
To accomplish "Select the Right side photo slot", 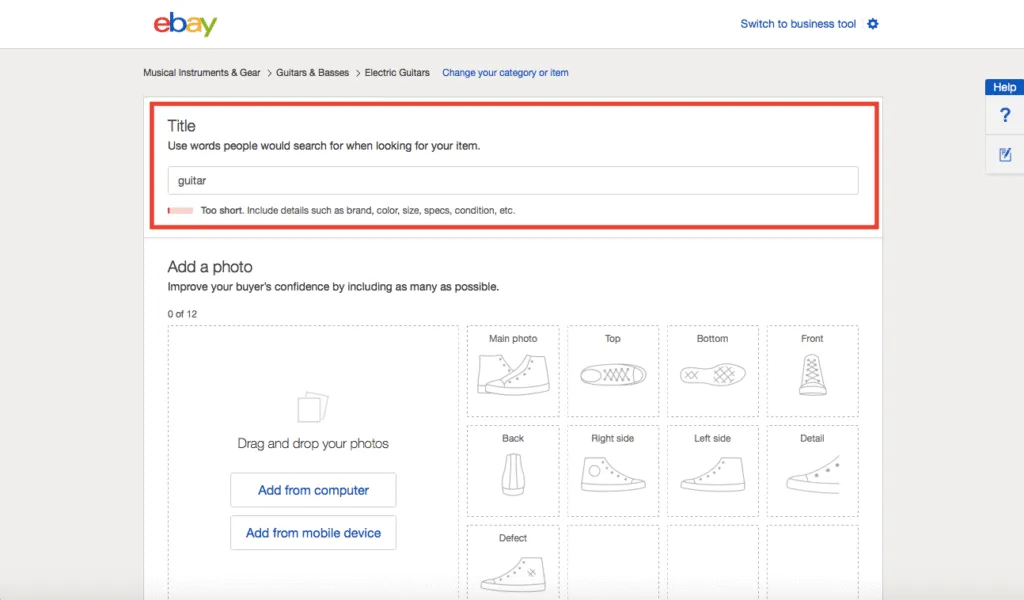I will [613, 470].
